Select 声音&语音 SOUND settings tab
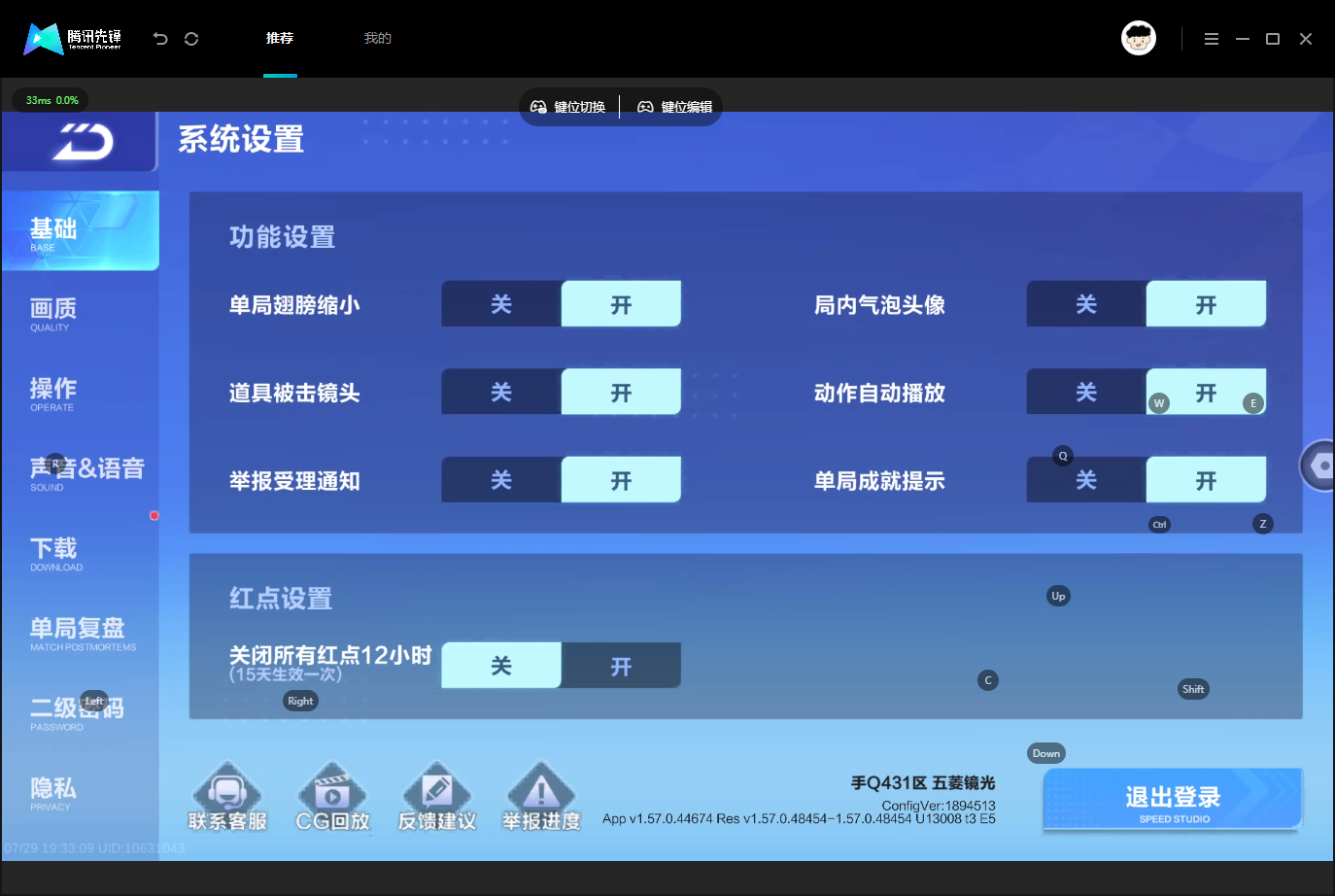The width and height of the screenshot is (1335, 896). 81,472
